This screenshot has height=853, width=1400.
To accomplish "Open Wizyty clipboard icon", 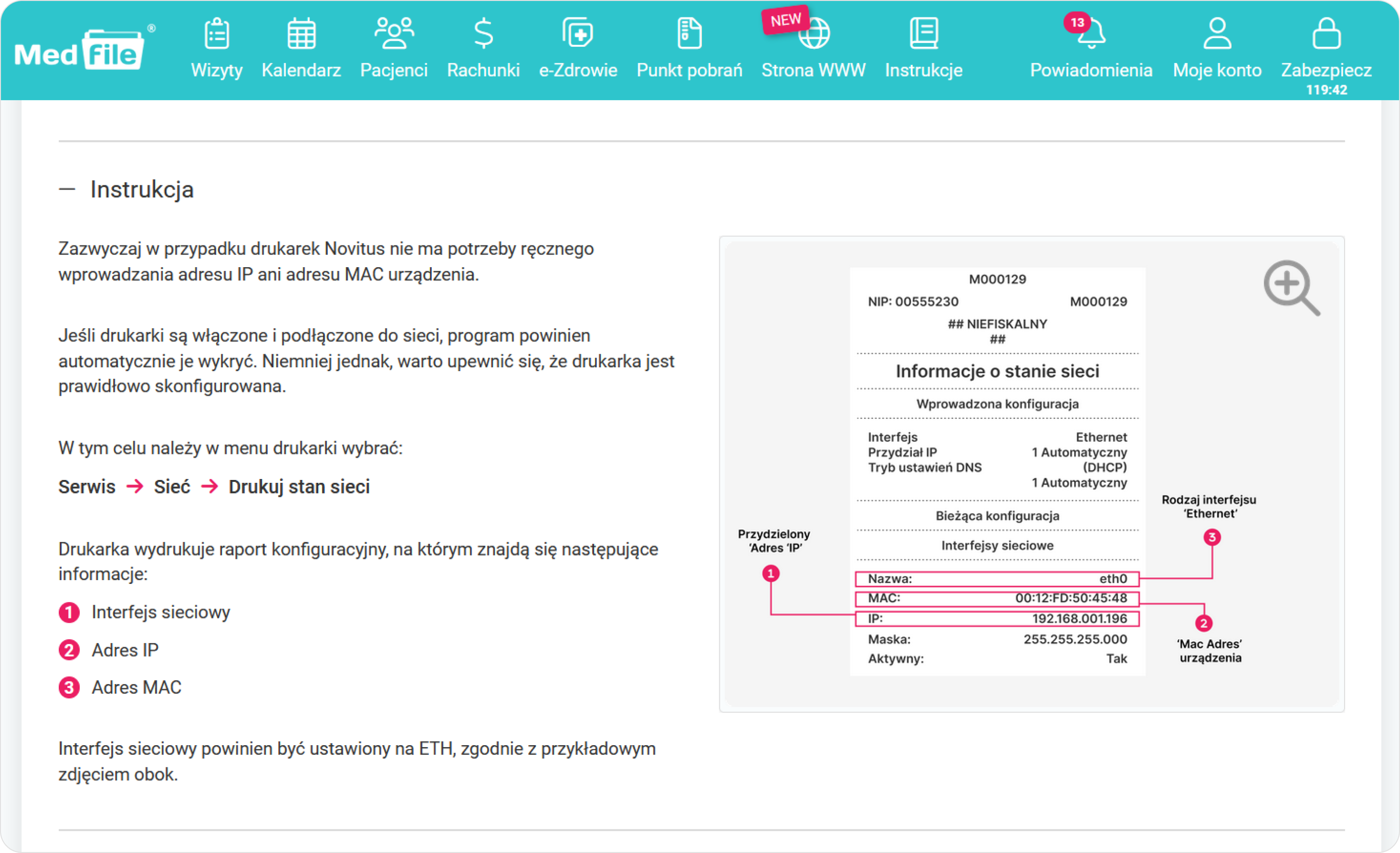I will pos(217,34).
